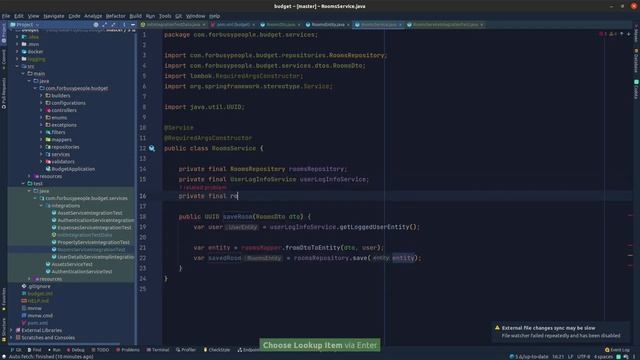Click the select opened file target icon

point(96,24)
